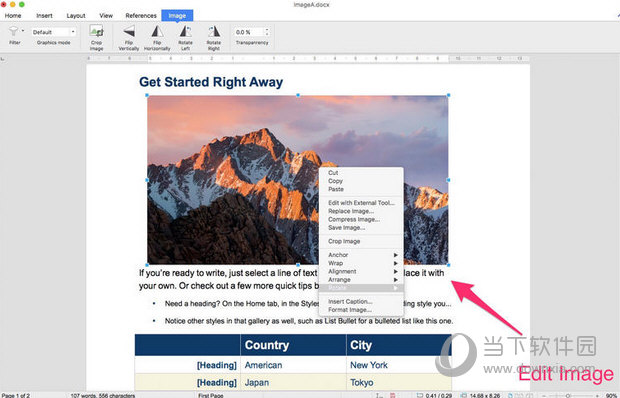Expand the Alignment submenu
The height and width of the screenshot is (398, 620).
point(361,272)
